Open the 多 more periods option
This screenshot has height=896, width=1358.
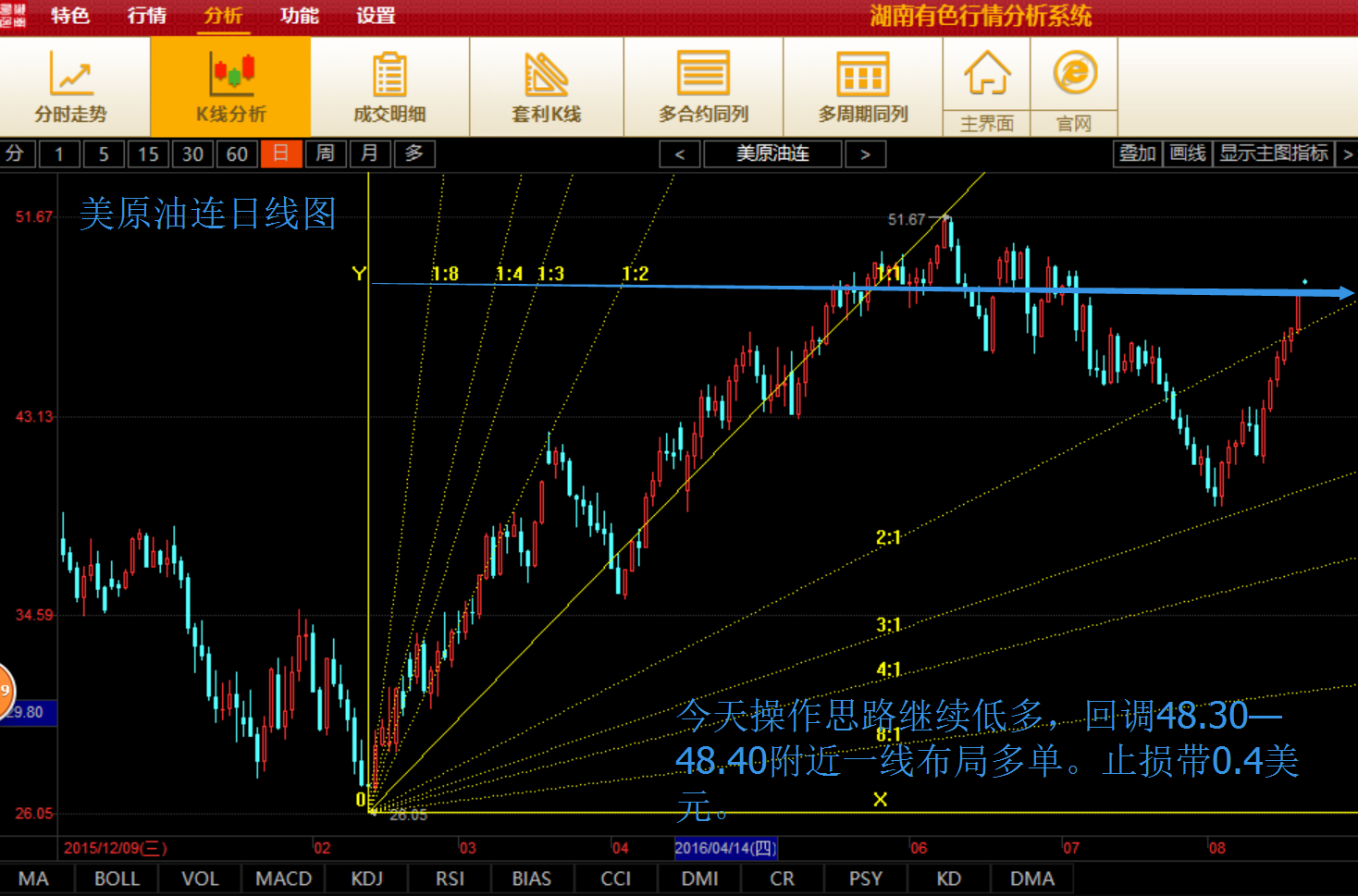[x=414, y=153]
